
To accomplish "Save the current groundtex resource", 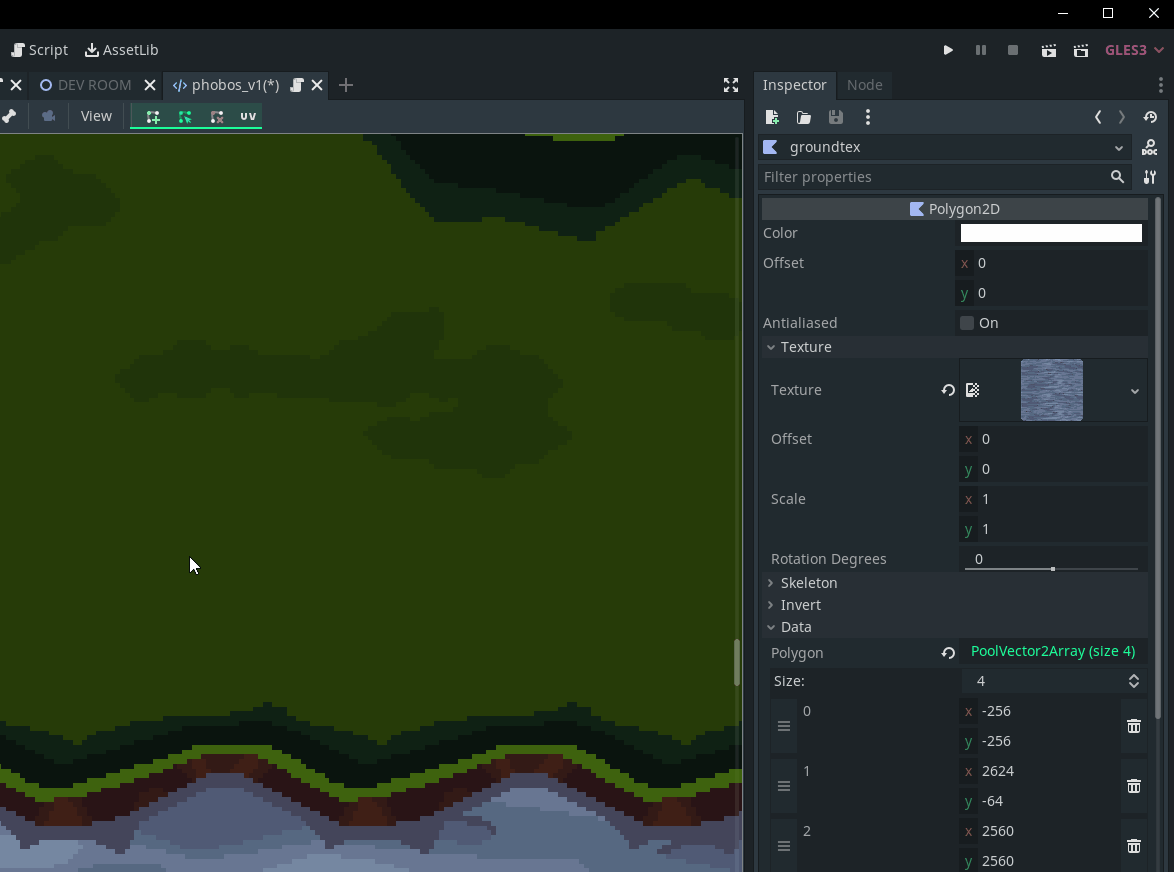I will tap(835, 117).
